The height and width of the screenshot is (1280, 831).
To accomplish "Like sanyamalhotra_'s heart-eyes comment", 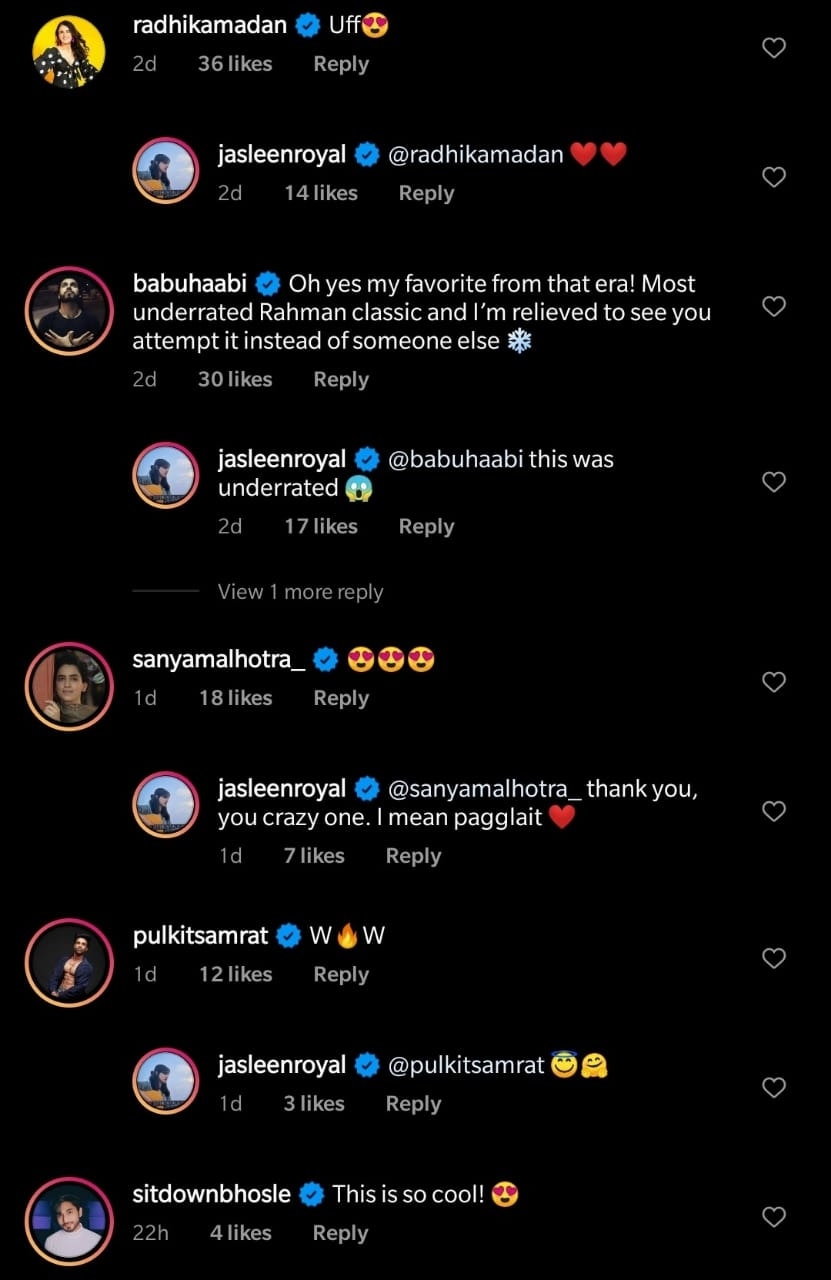I will point(774,682).
